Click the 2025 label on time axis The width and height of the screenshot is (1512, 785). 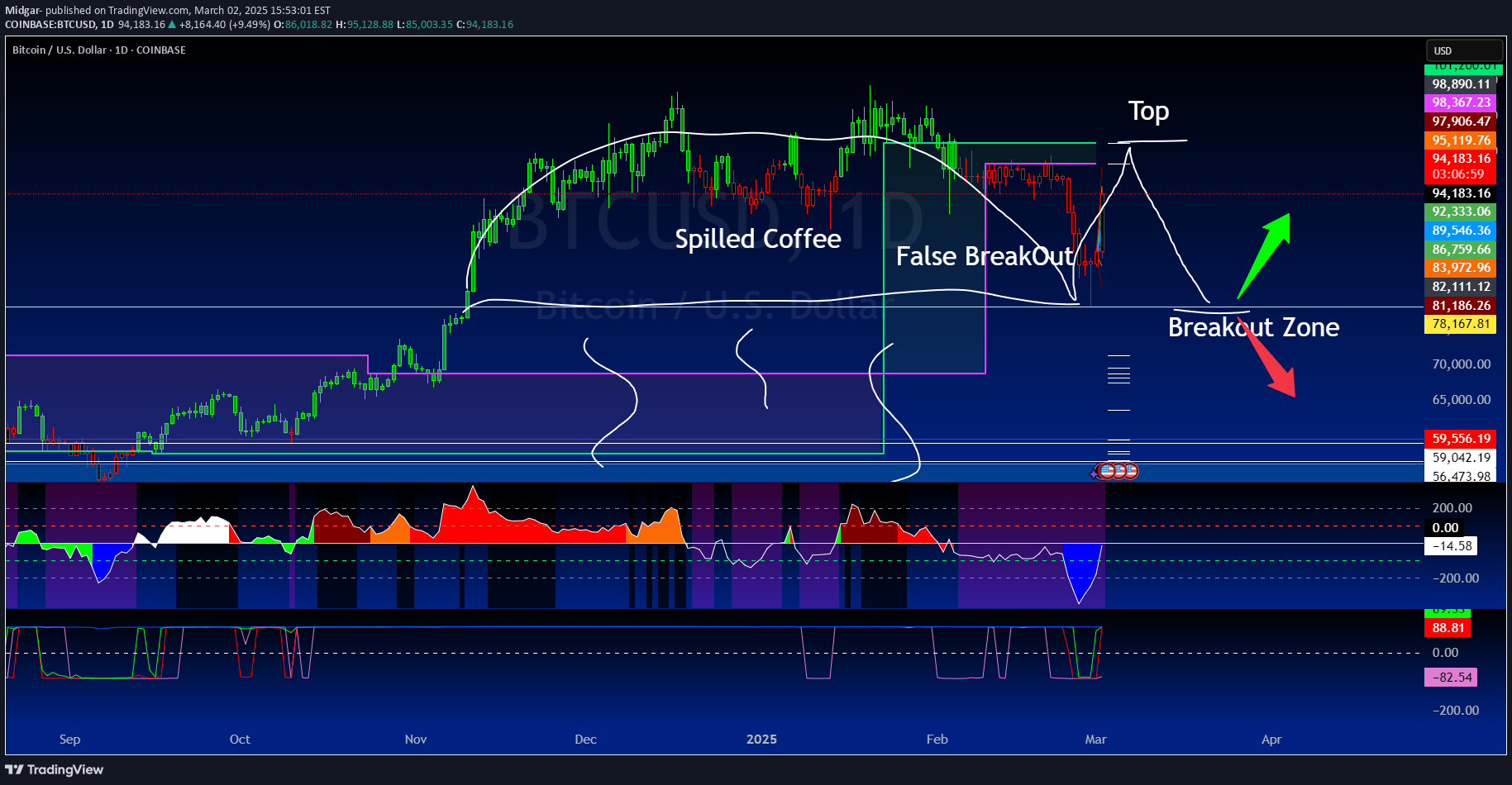tap(761, 740)
